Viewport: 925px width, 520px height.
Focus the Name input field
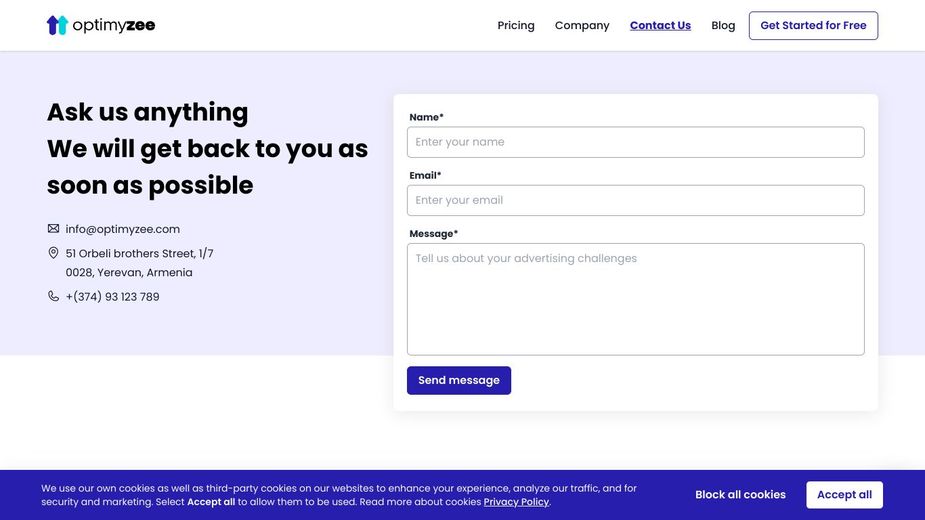pos(635,142)
